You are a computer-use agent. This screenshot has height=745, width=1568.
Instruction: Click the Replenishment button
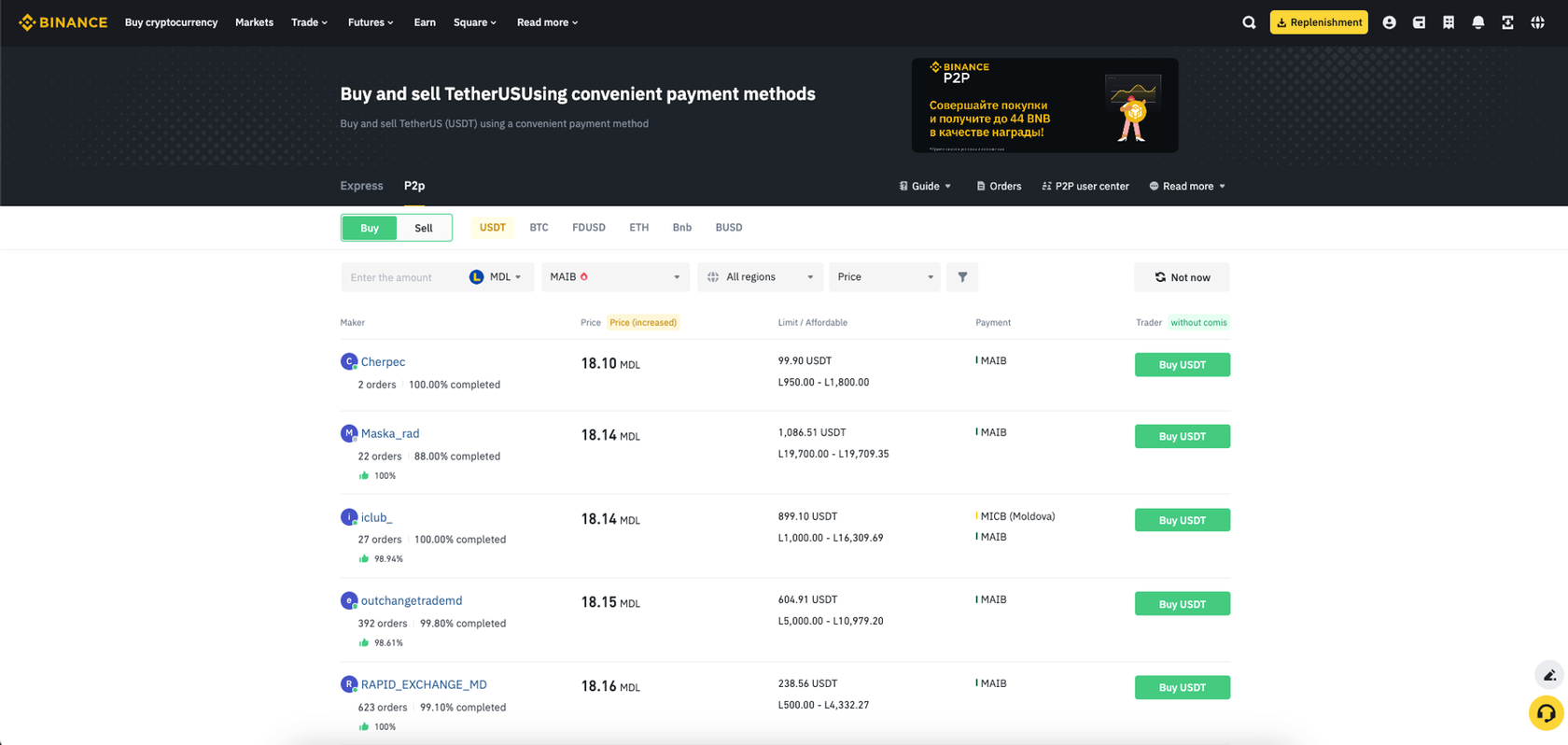click(1319, 22)
